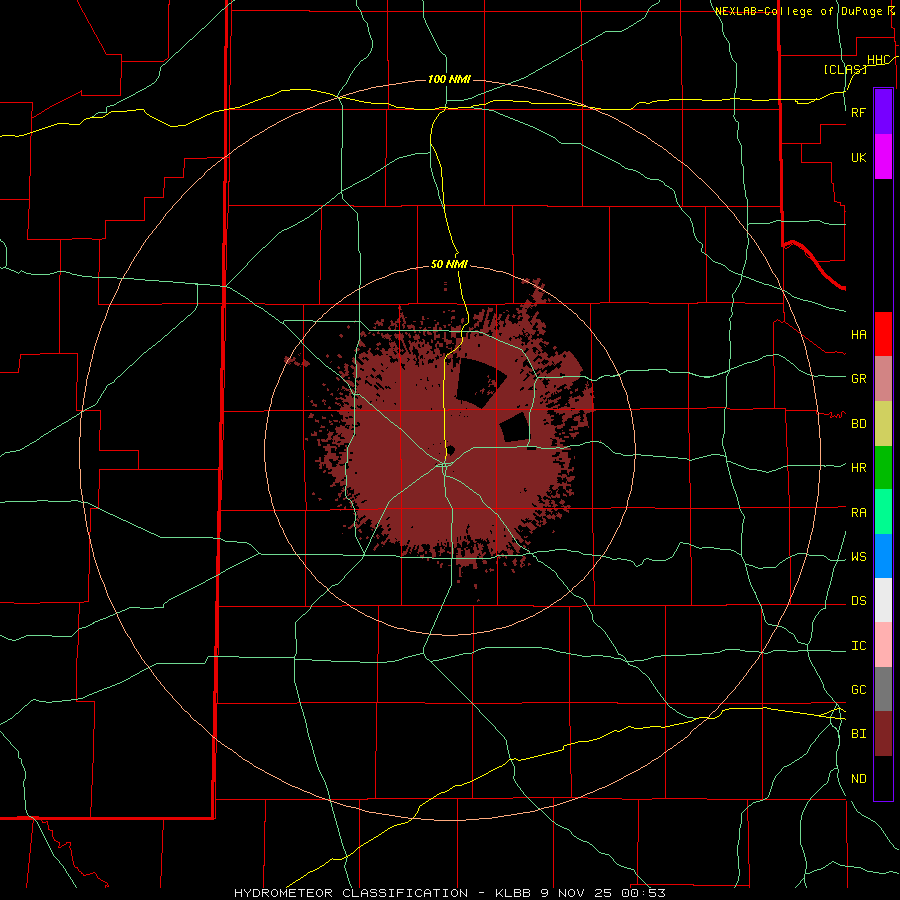
Task: Click the BD yellow legend swatch
Action: tap(883, 423)
